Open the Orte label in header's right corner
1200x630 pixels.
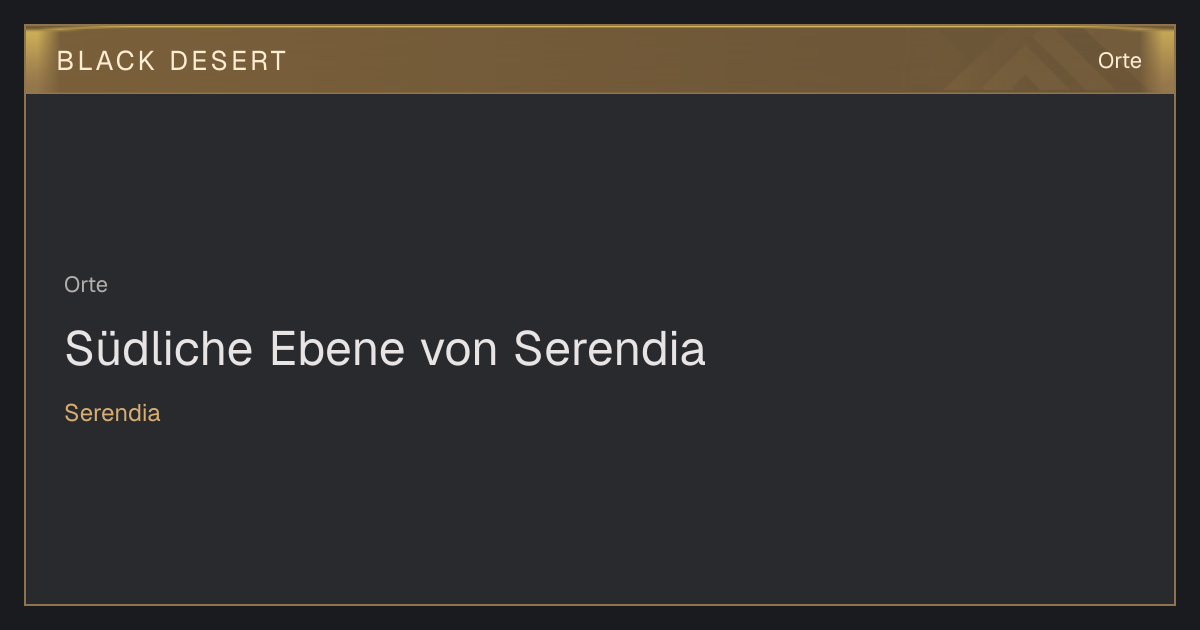(x=1119, y=61)
